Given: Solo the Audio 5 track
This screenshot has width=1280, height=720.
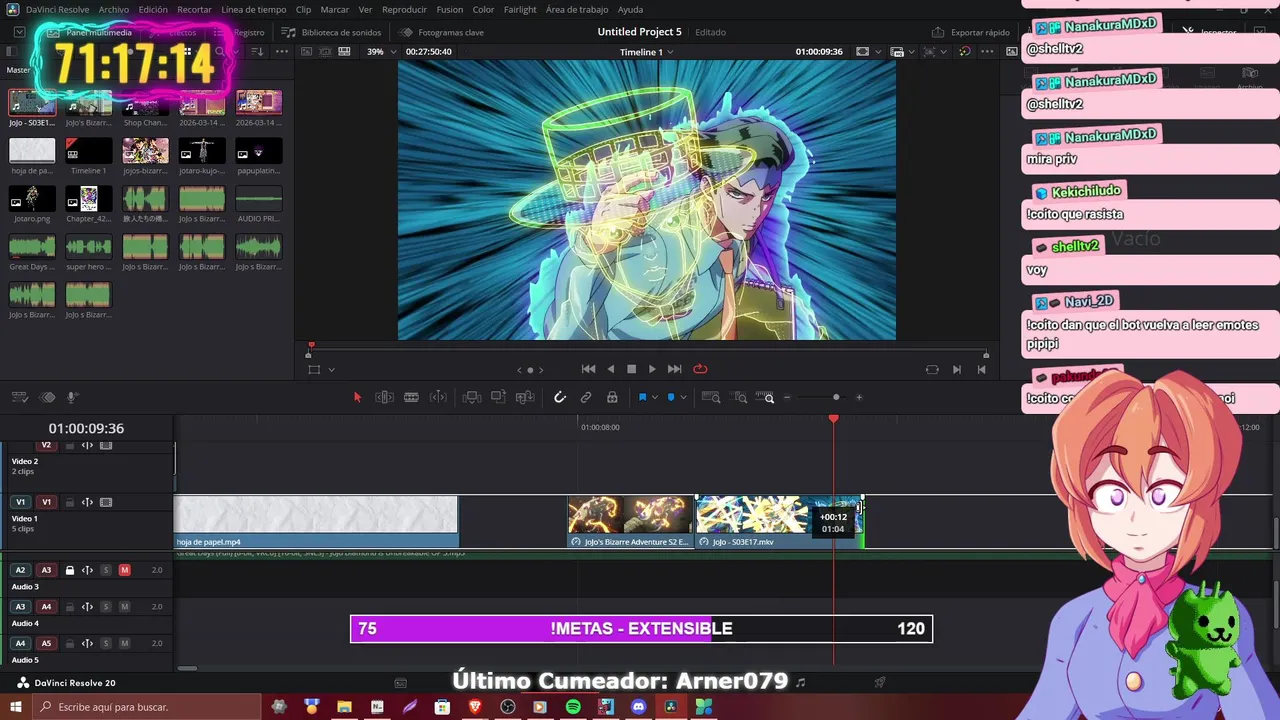Looking at the screenshot, I should tap(105, 644).
